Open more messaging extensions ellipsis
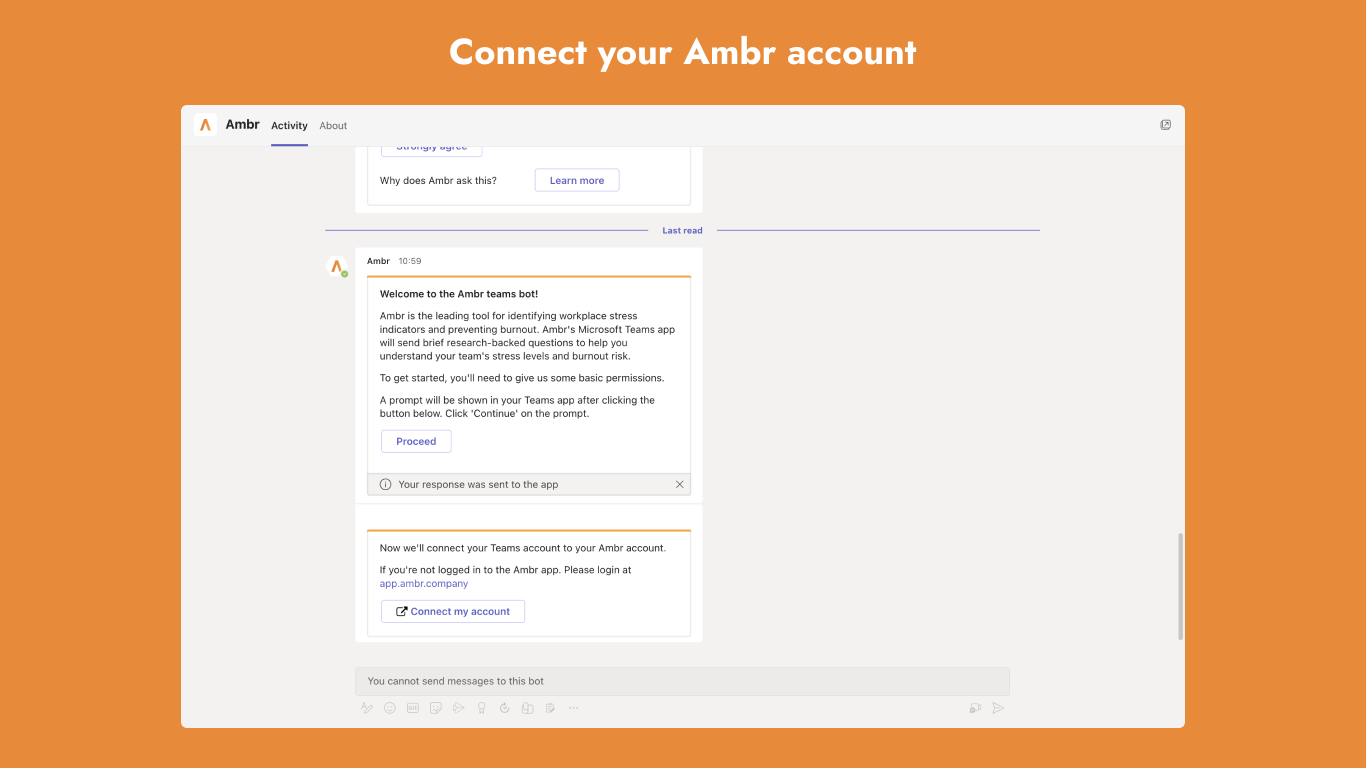The width and height of the screenshot is (1366, 768). [574, 708]
